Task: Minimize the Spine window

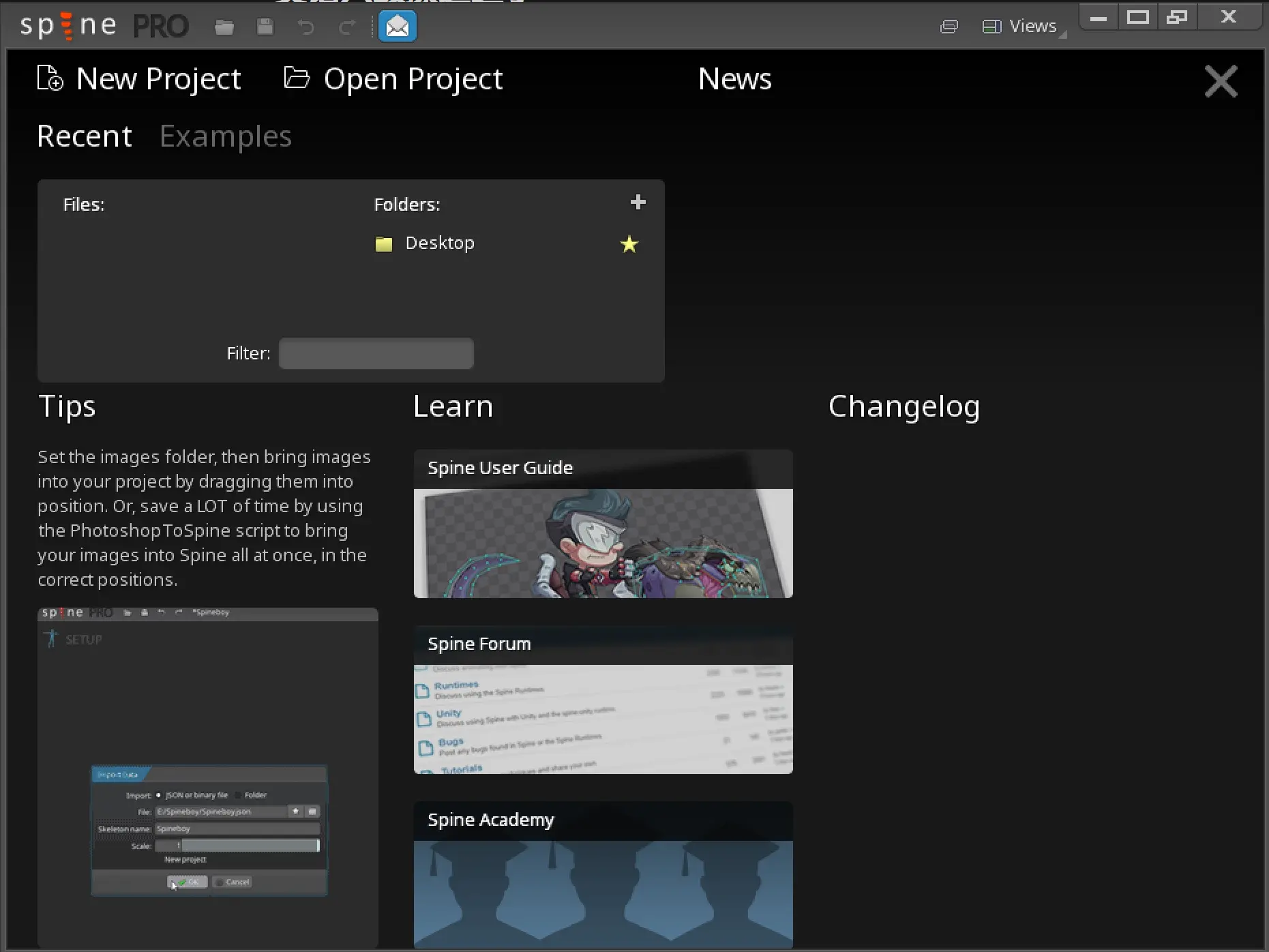Action: (x=1099, y=18)
